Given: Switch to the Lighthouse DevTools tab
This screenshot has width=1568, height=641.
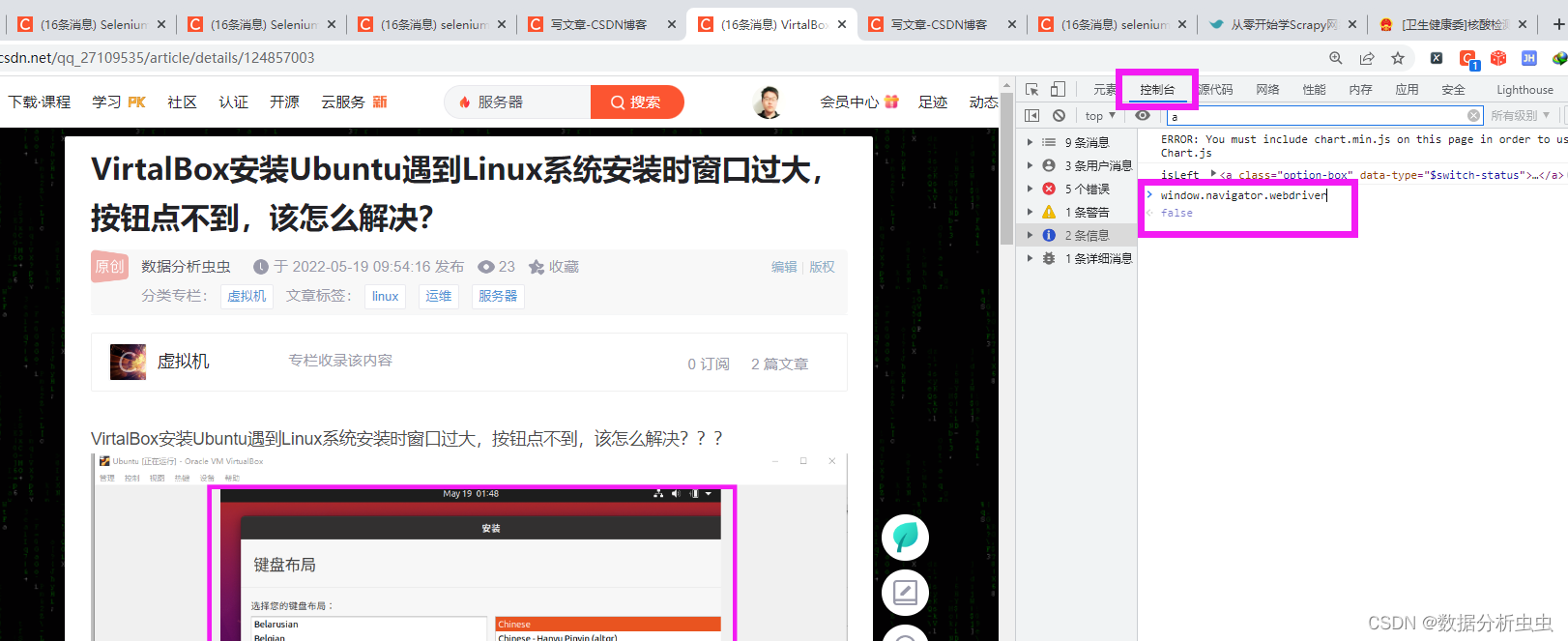Looking at the screenshot, I should pyautogui.click(x=1524, y=90).
